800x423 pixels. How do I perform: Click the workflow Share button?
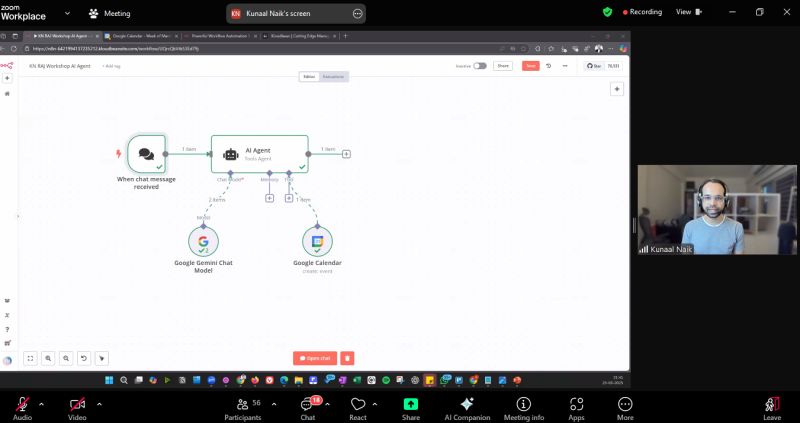point(503,66)
